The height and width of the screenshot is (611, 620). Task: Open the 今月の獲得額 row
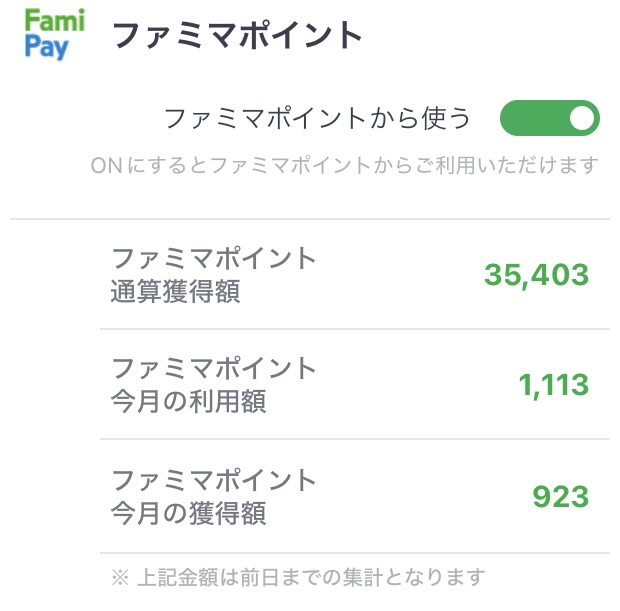point(355,496)
